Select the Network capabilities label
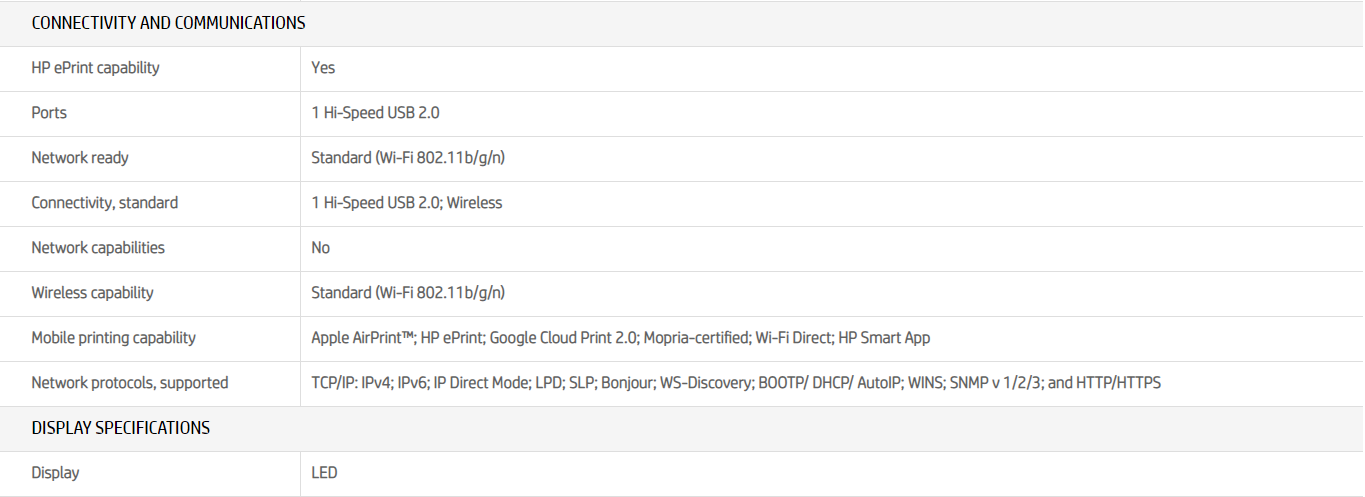The width and height of the screenshot is (1365, 497). pyautogui.click(x=98, y=248)
